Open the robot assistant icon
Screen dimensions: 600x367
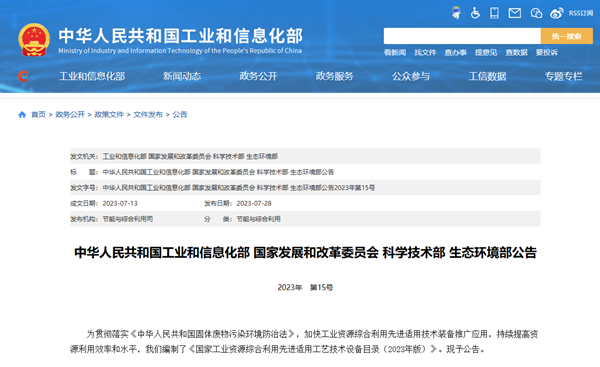pos(456,13)
